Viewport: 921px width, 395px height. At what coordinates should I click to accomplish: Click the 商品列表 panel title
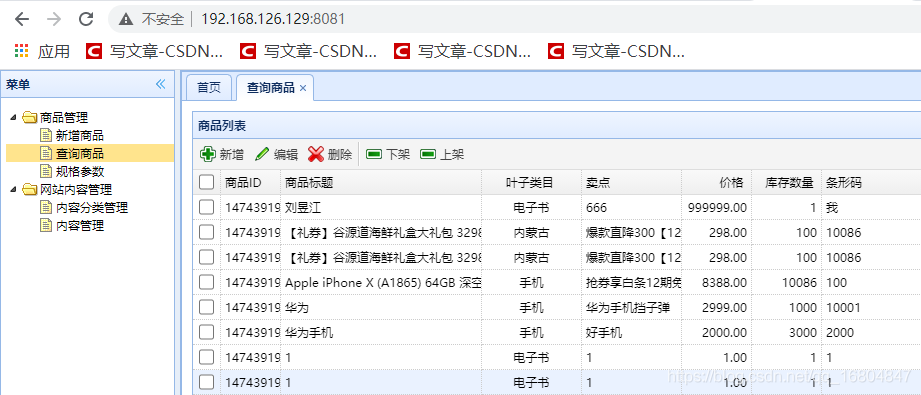click(x=222, y=125)
